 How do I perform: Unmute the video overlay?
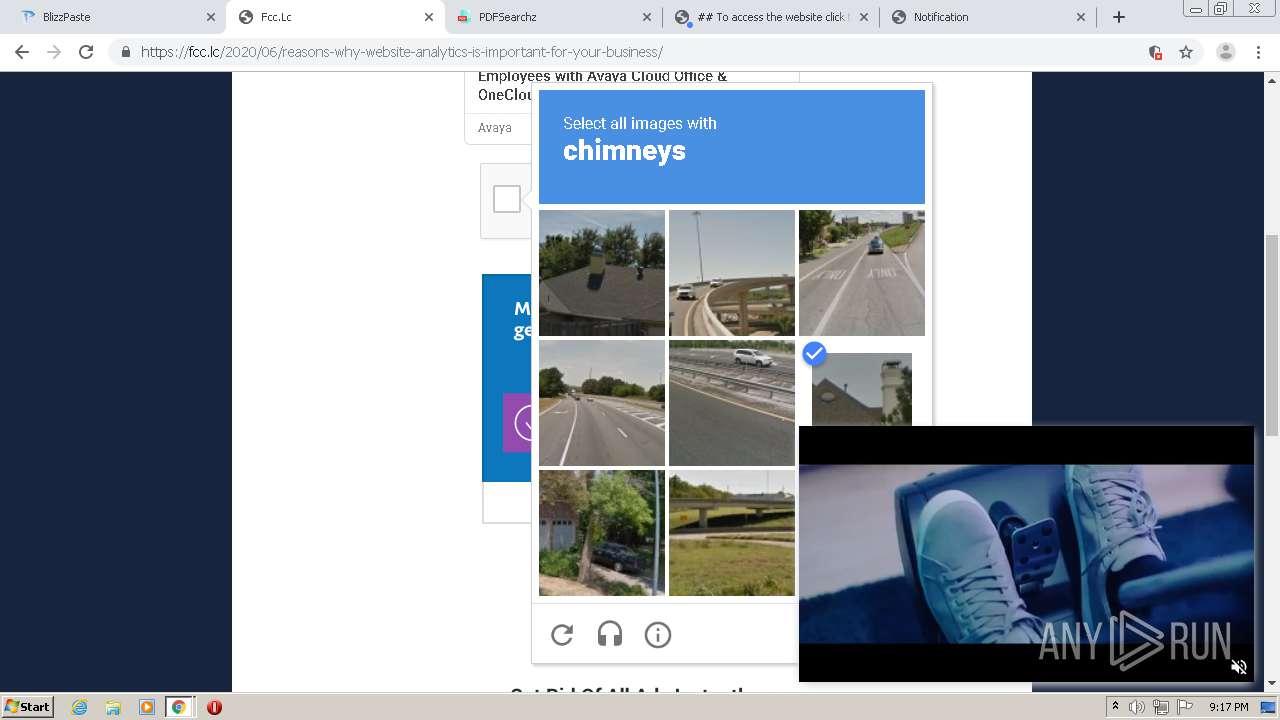1238,667
